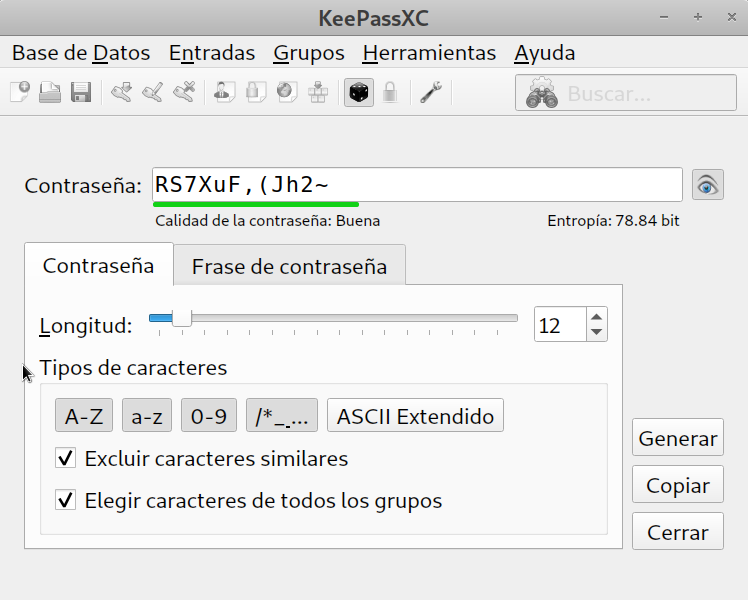Click the binoculars search options icon

(x=541, y=93)
